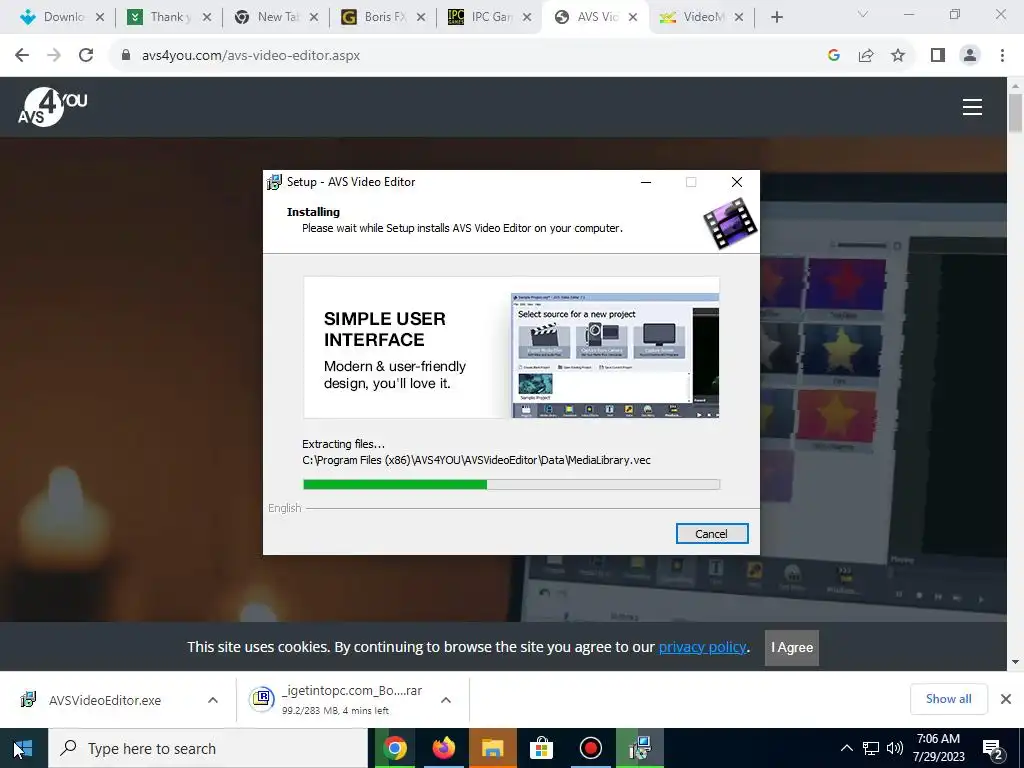The height and width of the screenshot is (768, 1024).
Task: Go back in Chrome
Action: coord(22,56)
